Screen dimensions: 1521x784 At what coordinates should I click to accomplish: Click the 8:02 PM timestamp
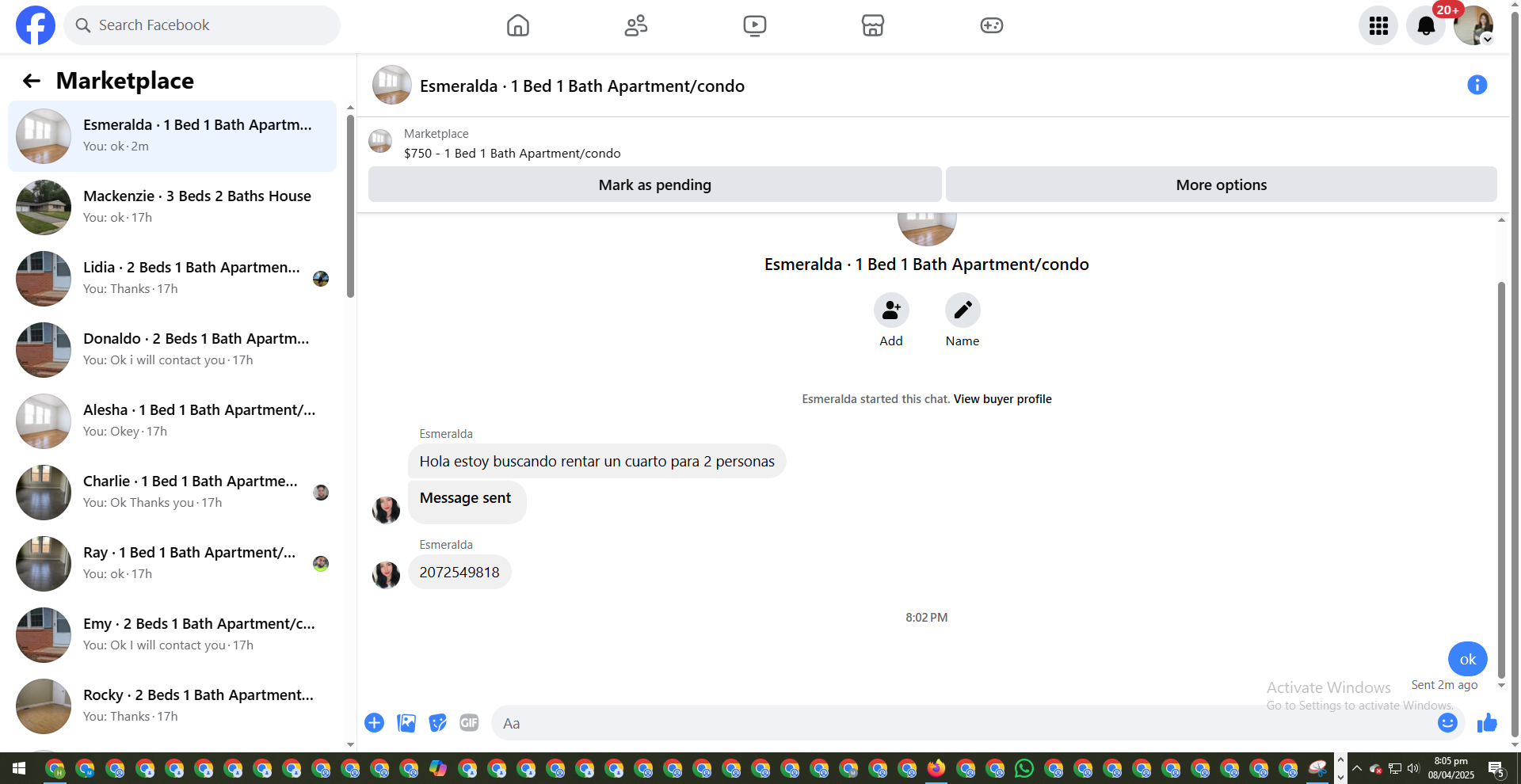[926, 618]
